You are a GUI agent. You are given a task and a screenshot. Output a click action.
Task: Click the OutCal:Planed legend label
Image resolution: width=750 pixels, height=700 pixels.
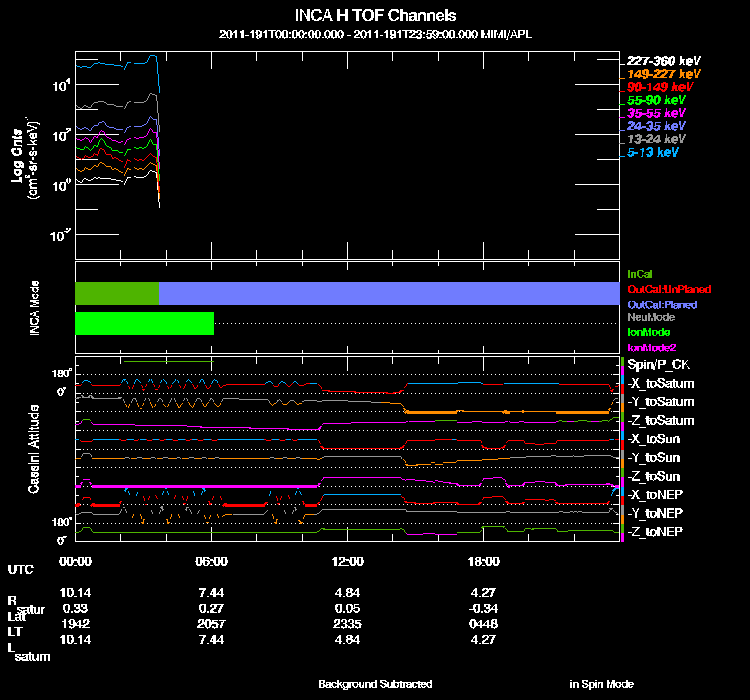661,303
